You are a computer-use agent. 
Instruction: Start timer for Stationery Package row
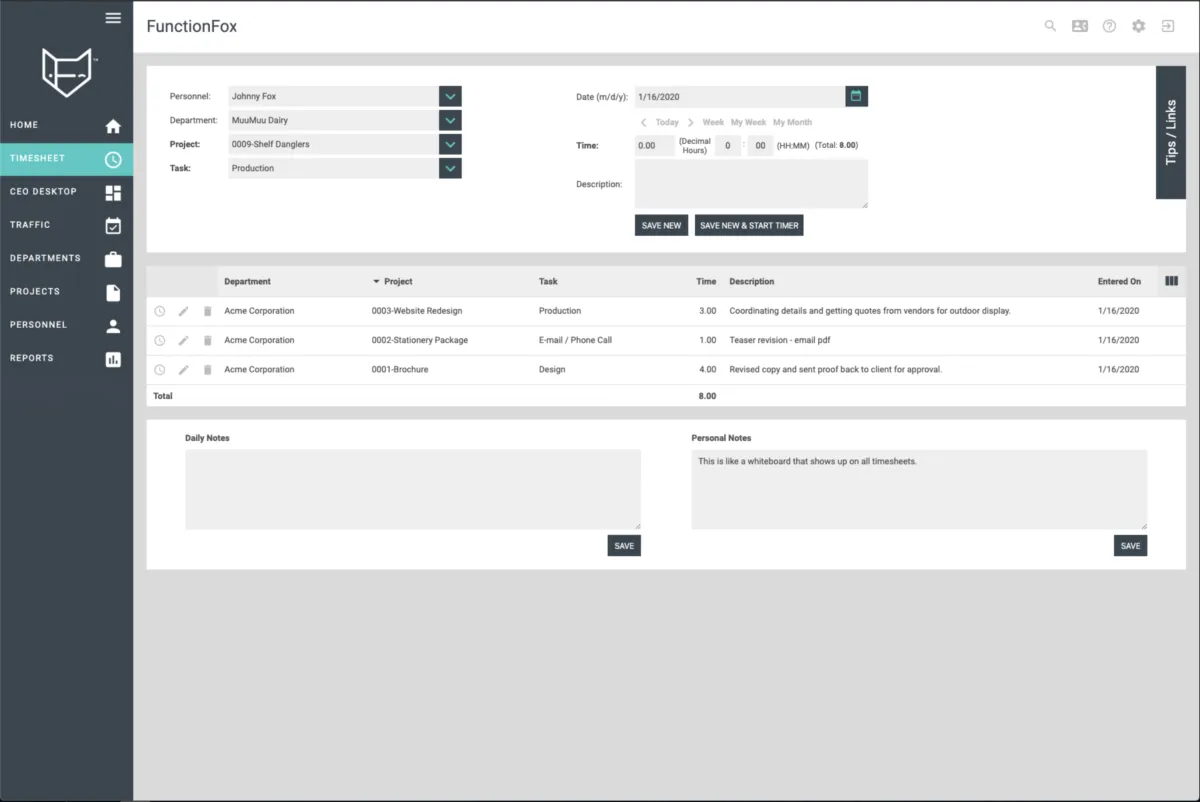click(x=160, y=340)
